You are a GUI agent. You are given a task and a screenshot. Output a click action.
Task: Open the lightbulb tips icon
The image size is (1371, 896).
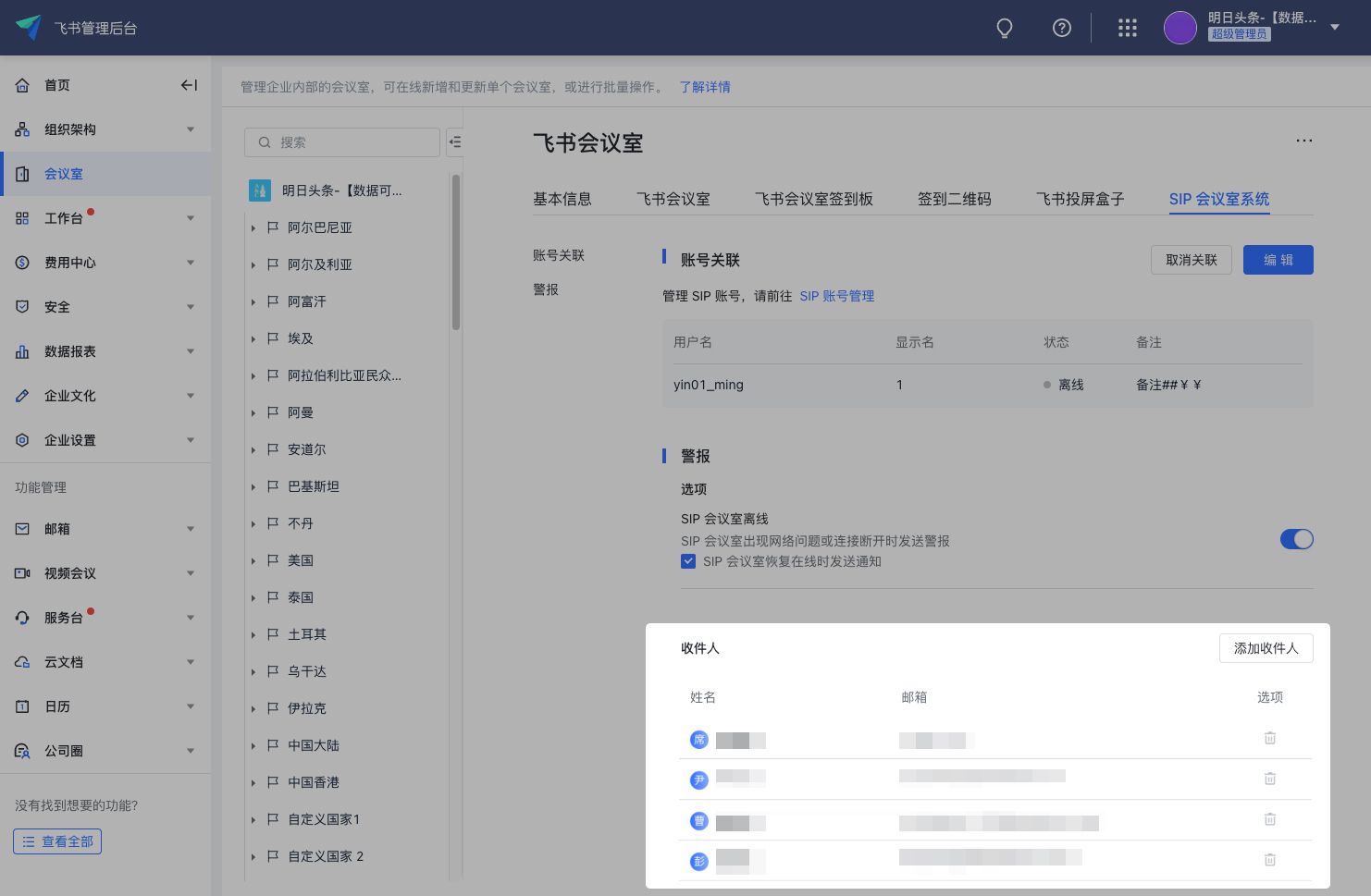coord(1005,28)
